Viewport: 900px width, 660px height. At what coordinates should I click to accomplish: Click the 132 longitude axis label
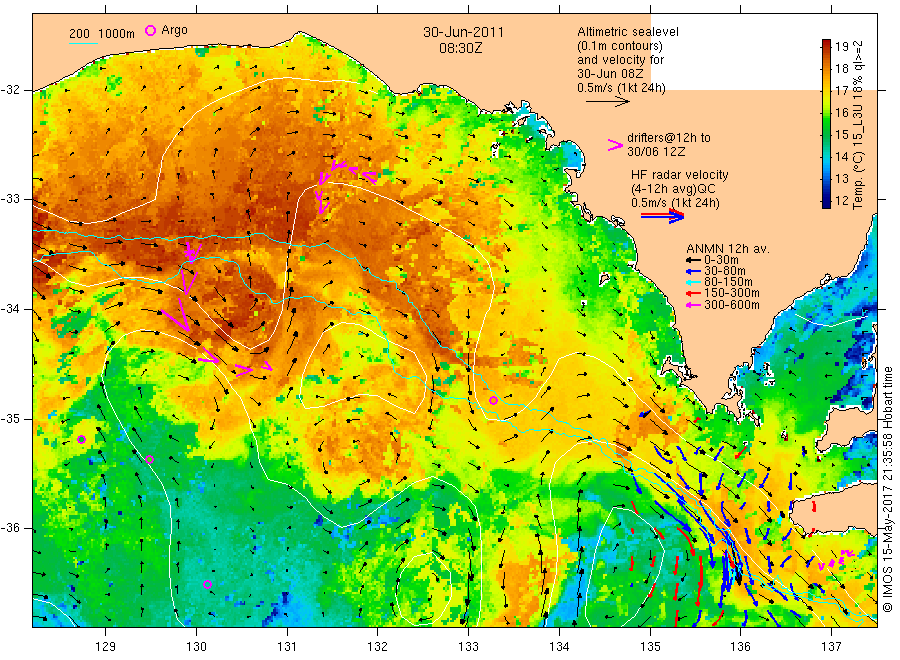(x=378, y=647)
